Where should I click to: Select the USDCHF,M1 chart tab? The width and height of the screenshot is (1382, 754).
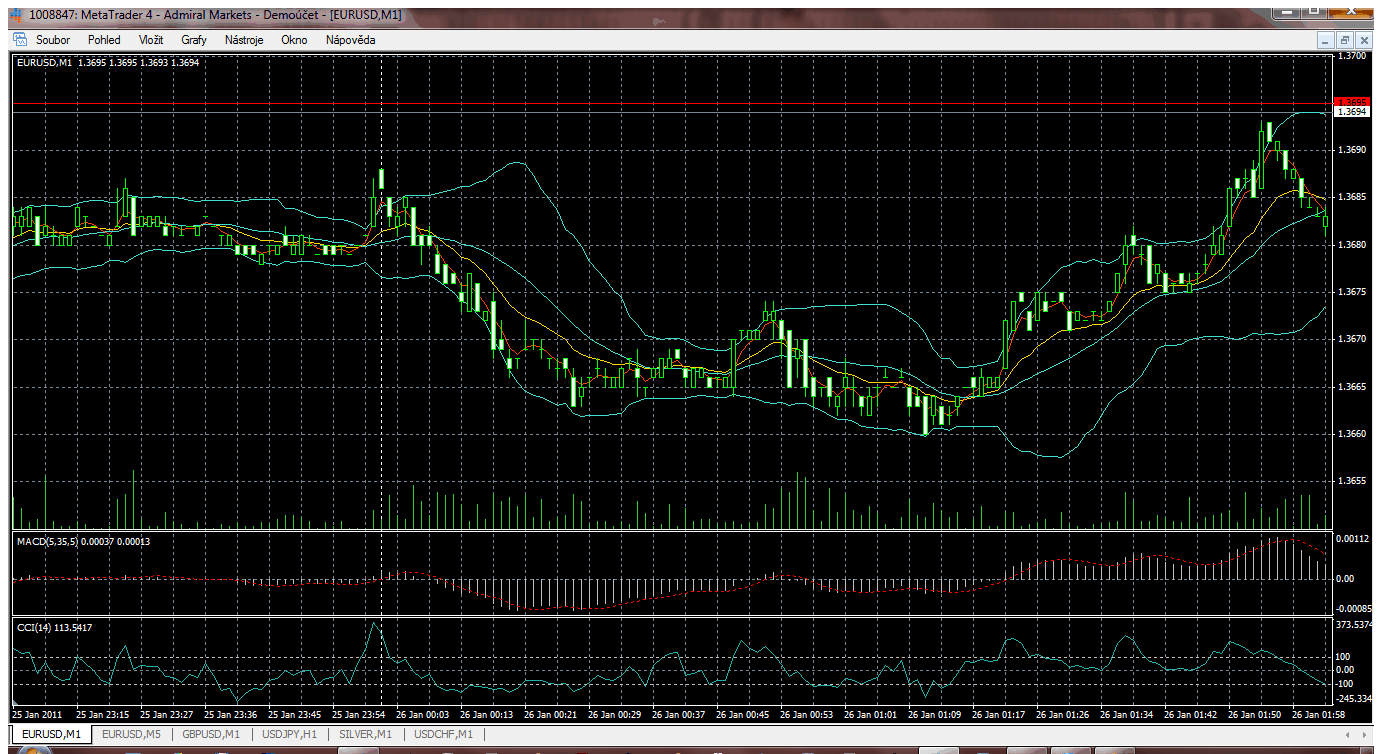(x=443, y=734)
